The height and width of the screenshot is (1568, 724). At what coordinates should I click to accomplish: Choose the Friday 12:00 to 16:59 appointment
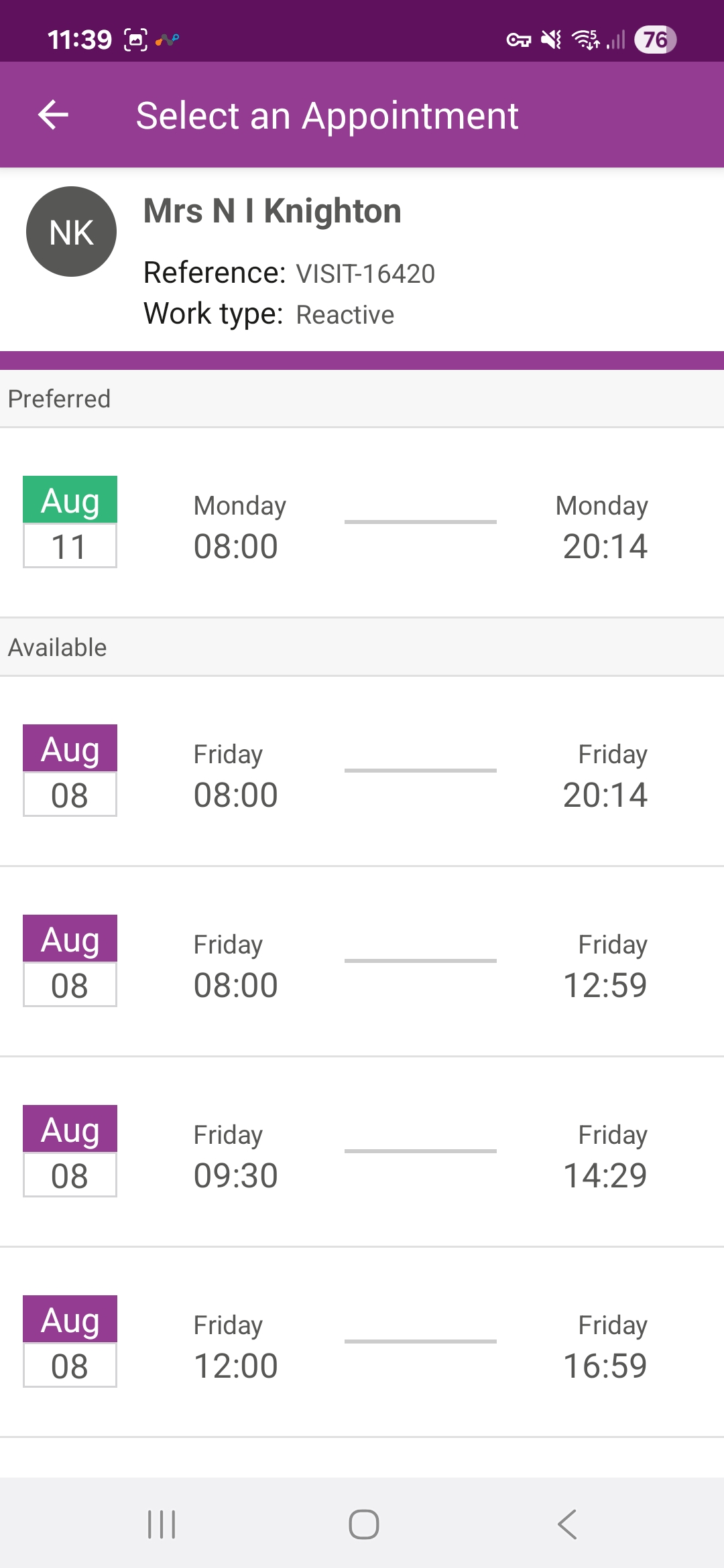pyautogui.click(x=420, y=1342)
